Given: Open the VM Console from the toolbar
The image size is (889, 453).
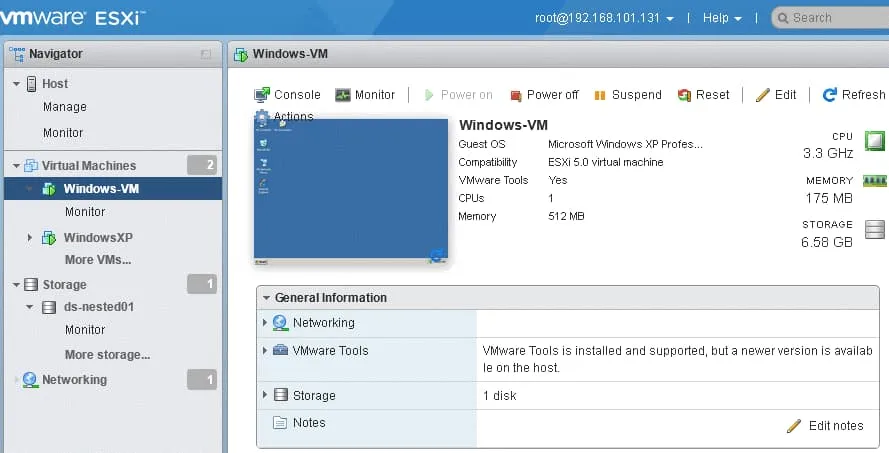Looking at the screenshot, I should point(287,95).
